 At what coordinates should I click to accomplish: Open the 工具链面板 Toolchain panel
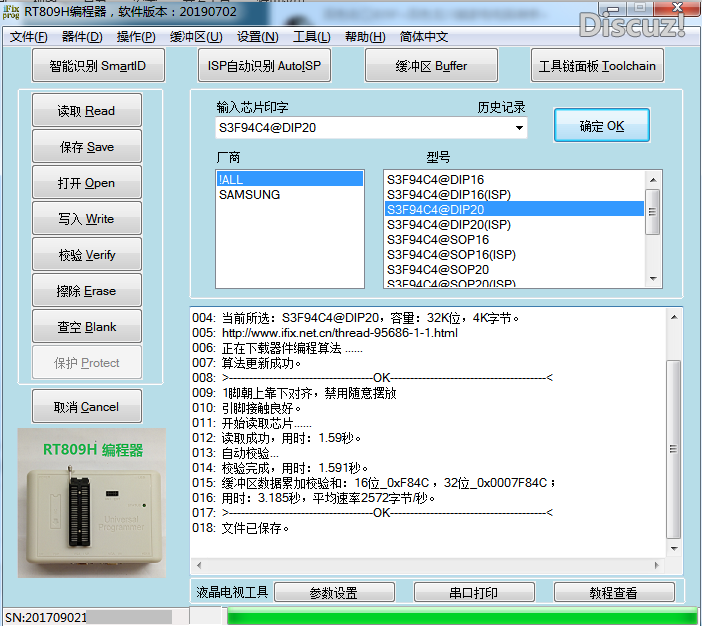pos(597,66)
